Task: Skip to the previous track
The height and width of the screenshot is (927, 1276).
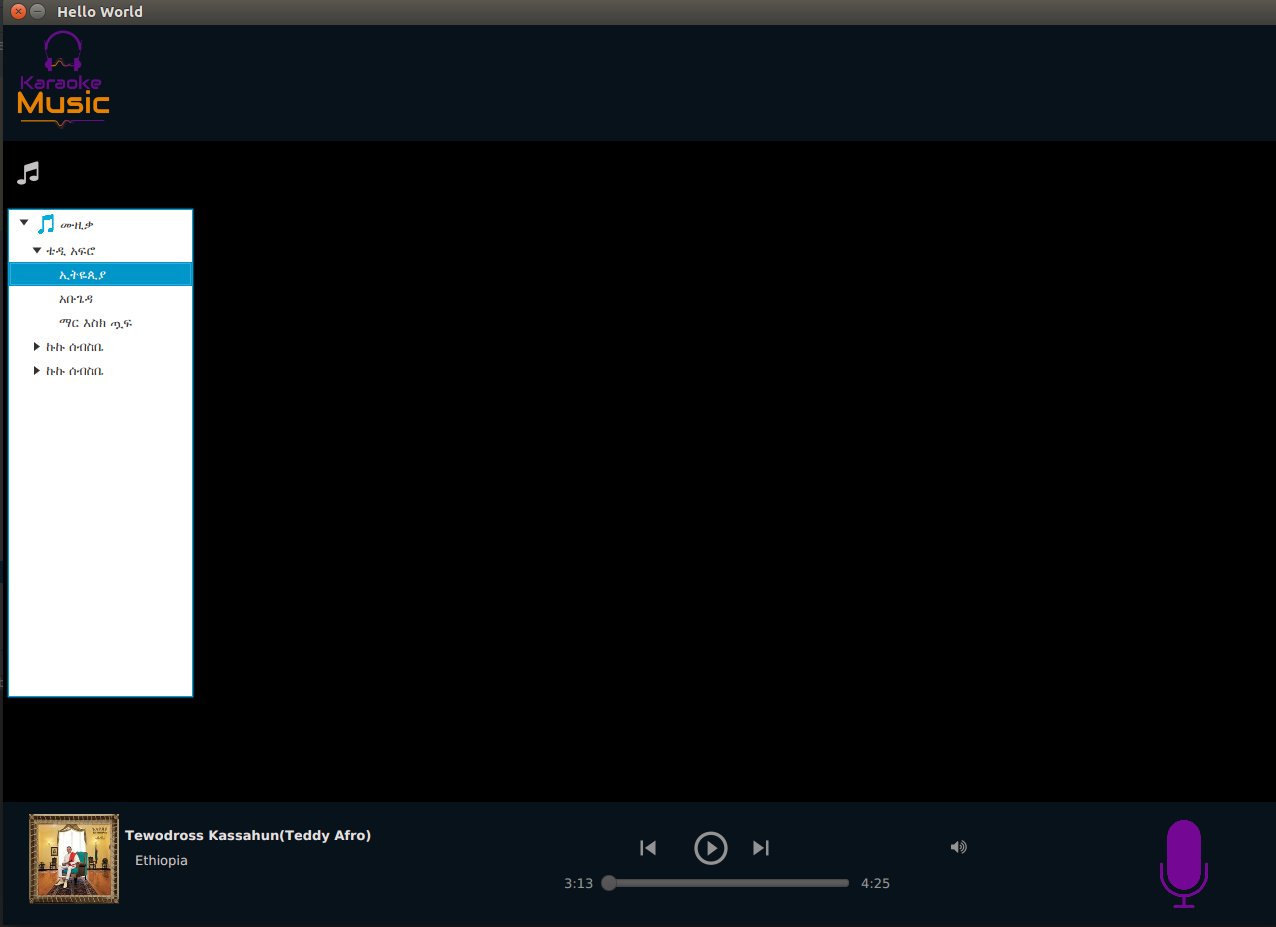Action: 648,848
